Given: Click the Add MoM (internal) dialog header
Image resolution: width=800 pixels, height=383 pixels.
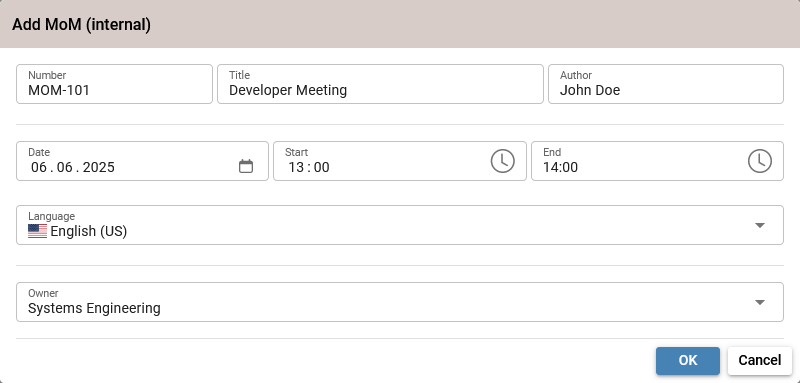Looking at the screenshot, I should coord(400,24).
